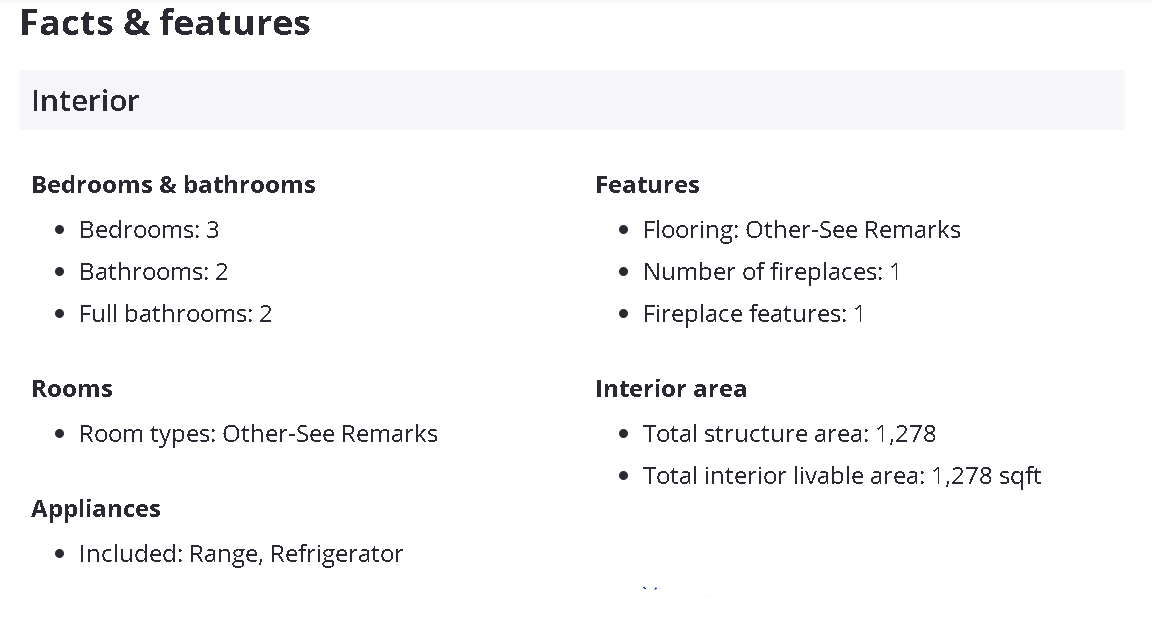
Task: Click the 'Flooring' label
Action: coord(690,230)
